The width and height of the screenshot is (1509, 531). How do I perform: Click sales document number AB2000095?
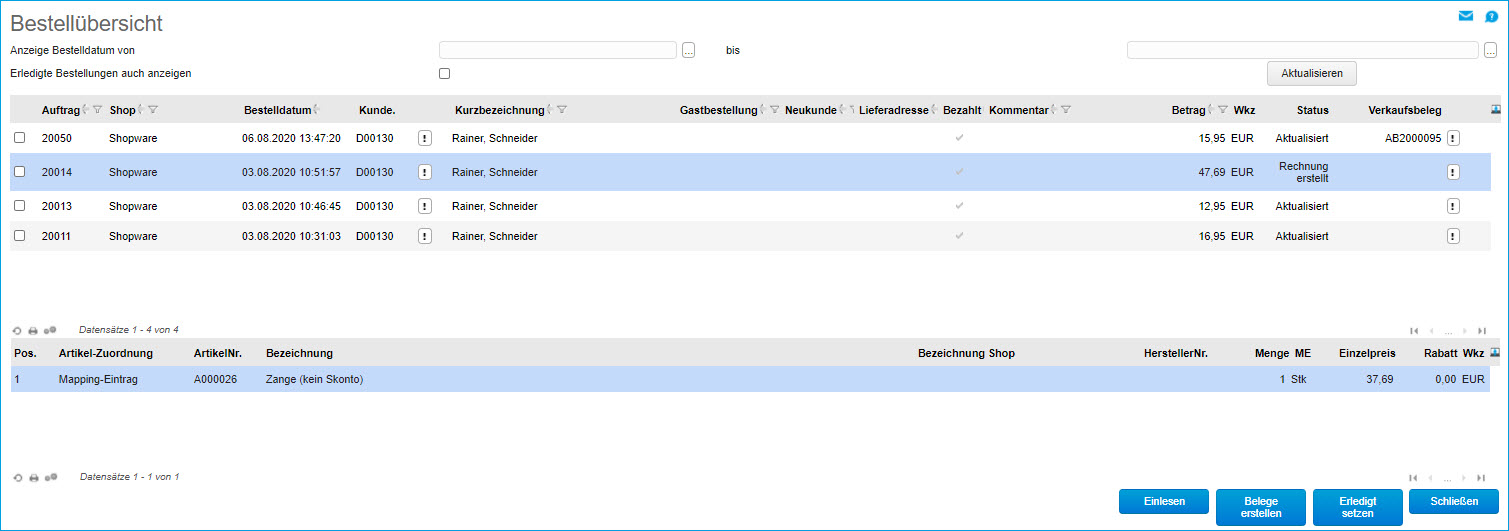tap(1413, 138)
